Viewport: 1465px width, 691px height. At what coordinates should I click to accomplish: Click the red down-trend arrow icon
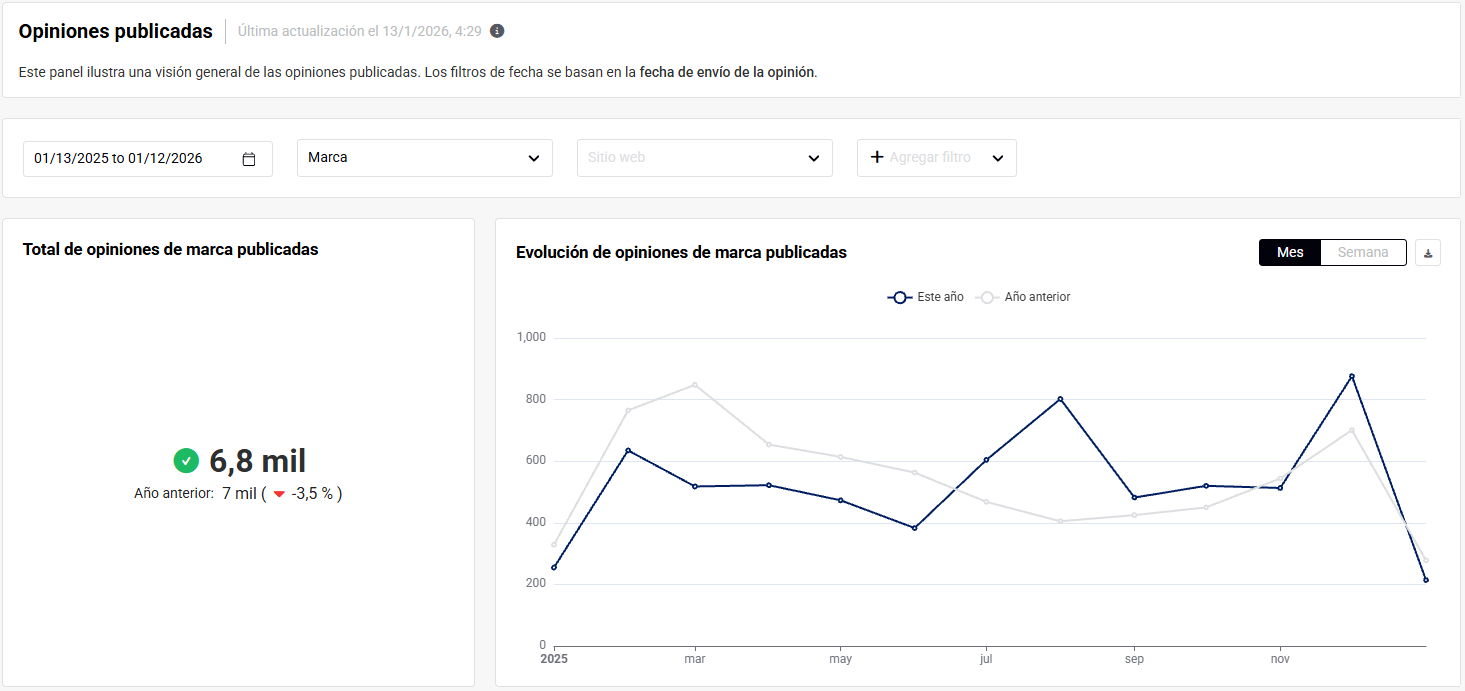[279, 494]
